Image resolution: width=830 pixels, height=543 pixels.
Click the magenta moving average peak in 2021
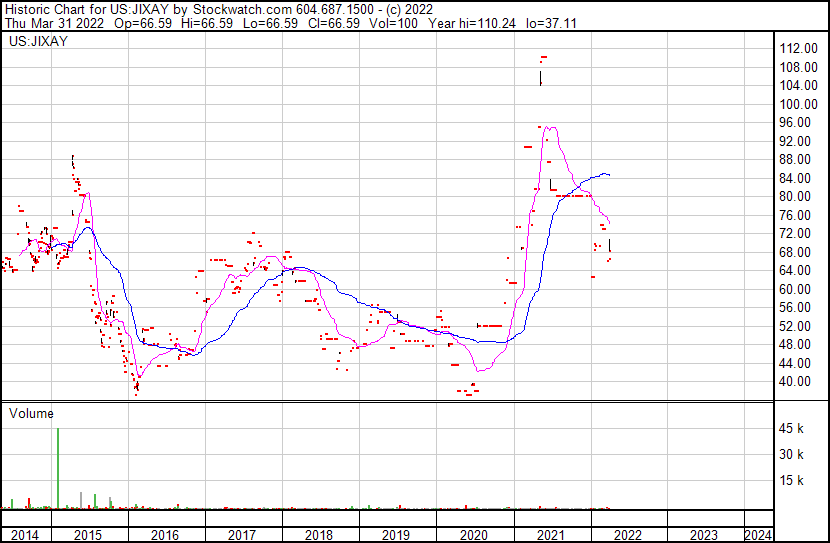point(549,128)
